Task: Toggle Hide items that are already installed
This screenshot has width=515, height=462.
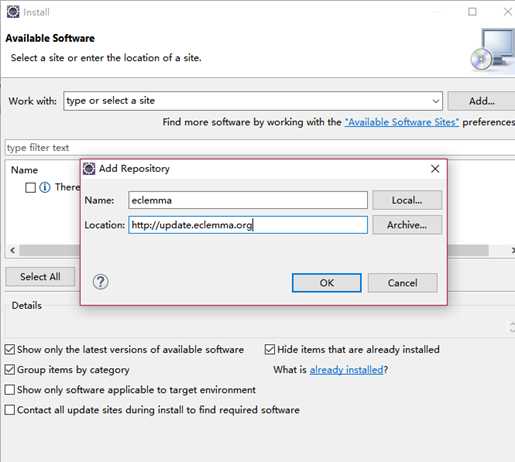Action: pyautogui.click(x=270, y=349)
